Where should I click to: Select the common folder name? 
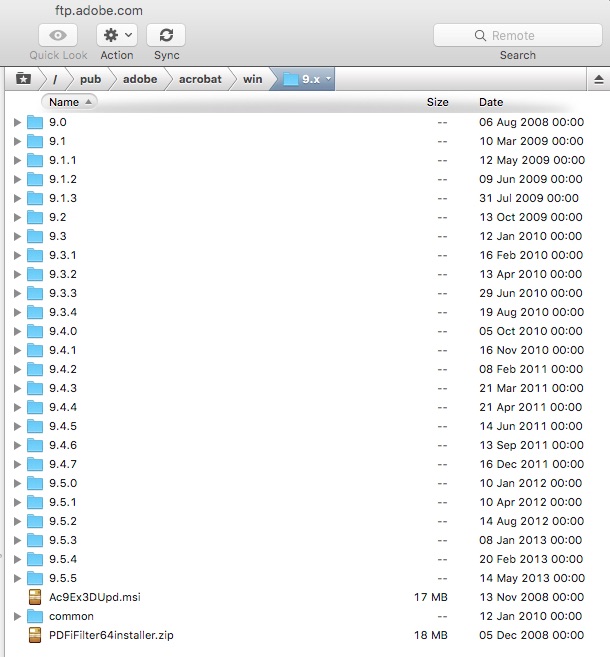71,616
